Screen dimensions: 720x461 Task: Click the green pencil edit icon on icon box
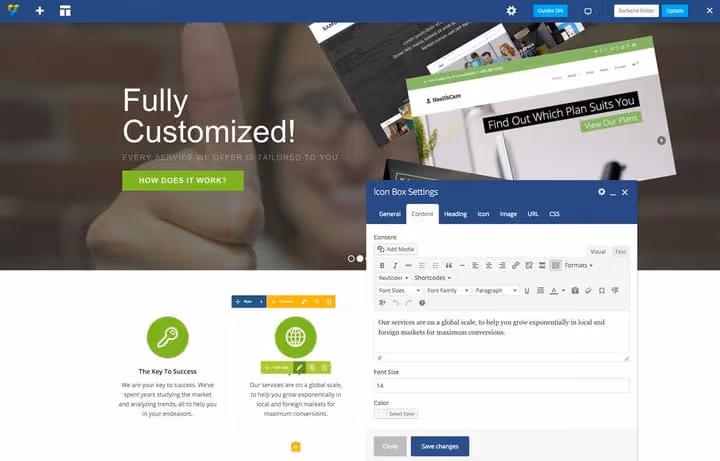click(299, 367)
